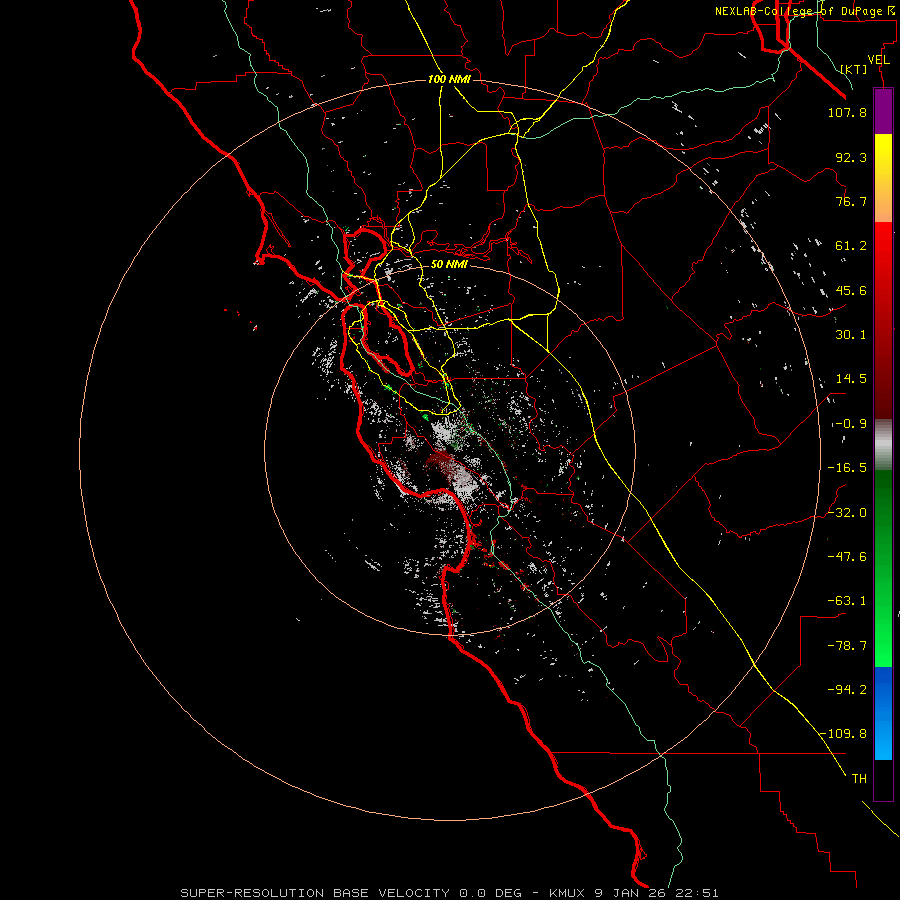900x900 pixels.
Task: Select the 92.3 velocity legend value
Action: point(851,157)
